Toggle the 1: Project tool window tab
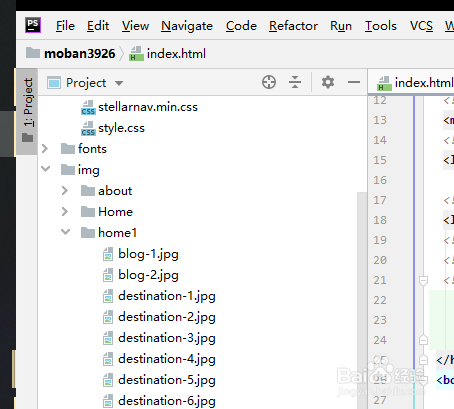 [x=28, y=112]
